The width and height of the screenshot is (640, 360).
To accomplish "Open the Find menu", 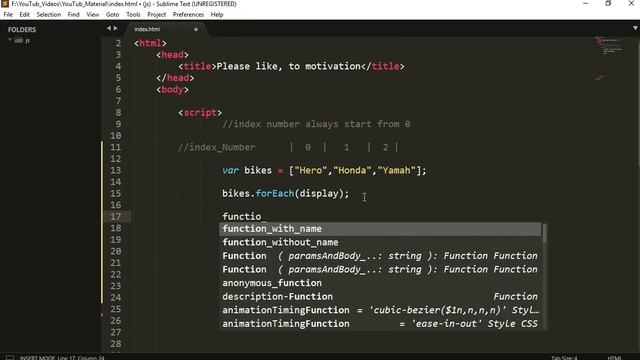I will [73, 15].
